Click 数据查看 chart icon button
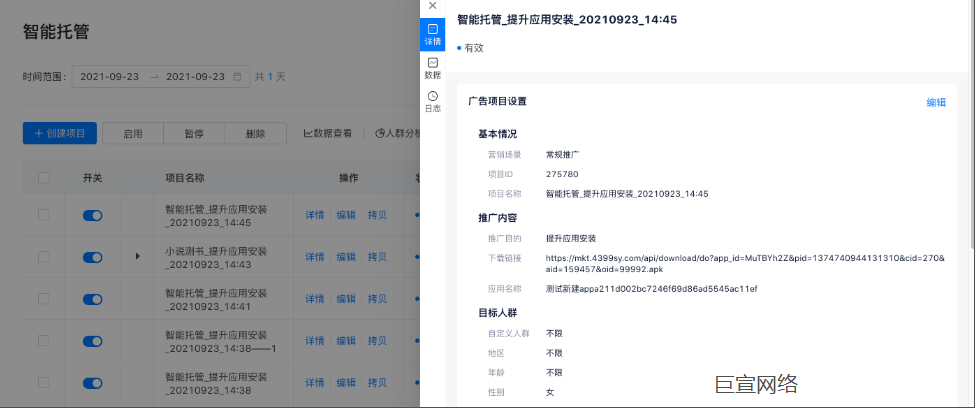This screenshot has height=408, width=975. pyautogui.click(x=328, y=133)
